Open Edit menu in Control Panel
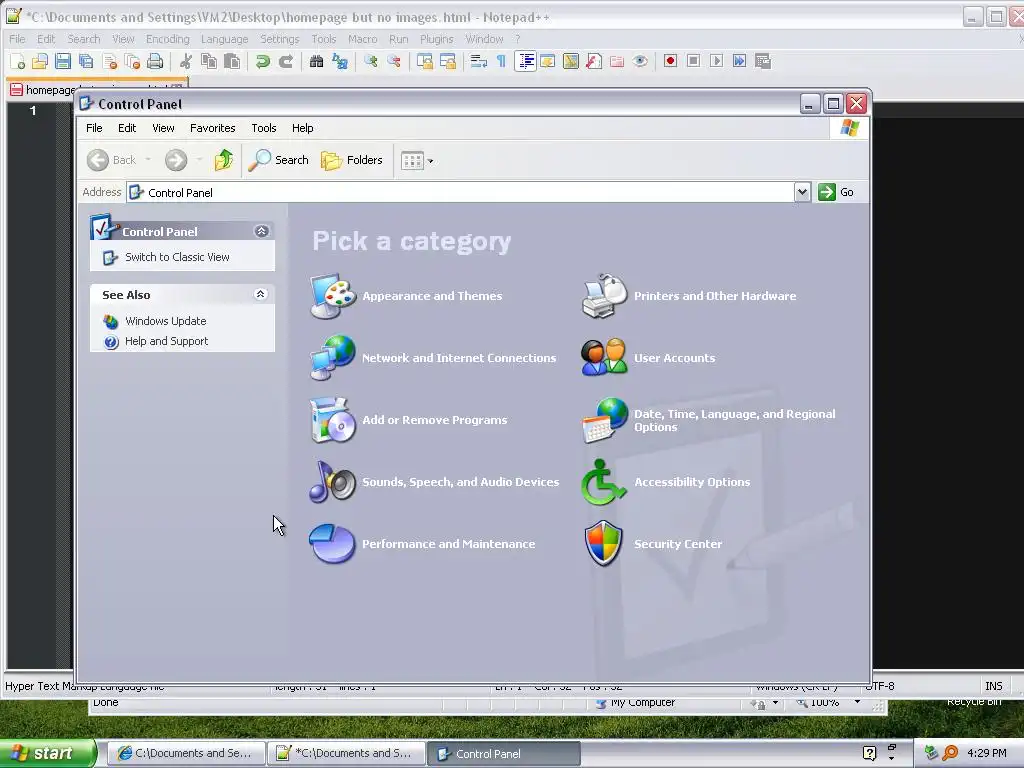Viewport: 1024px width, 768px height. click(127, 128)
